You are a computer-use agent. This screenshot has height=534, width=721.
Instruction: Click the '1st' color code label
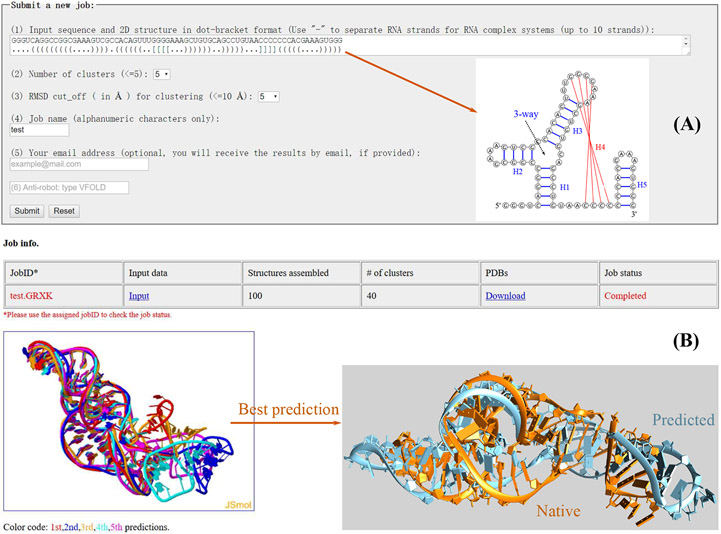pos(56,527)
